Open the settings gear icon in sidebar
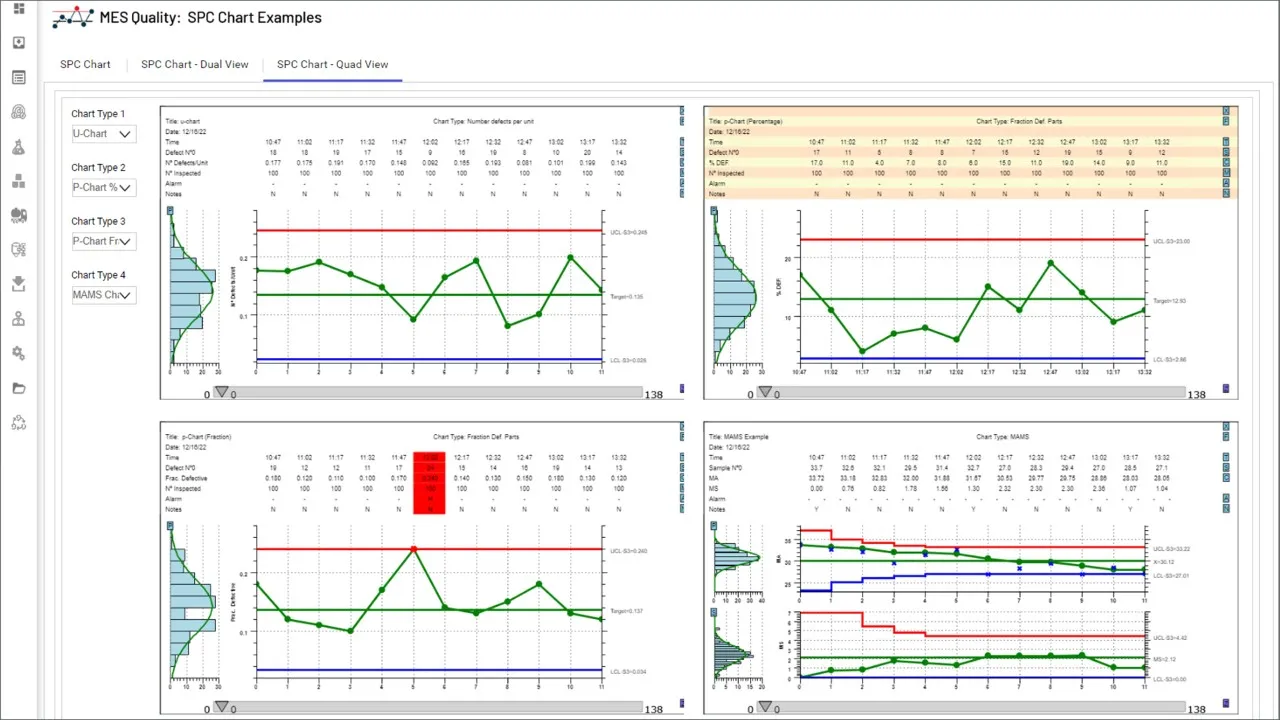The width and height of the screenshot is (1280, 720). click(x=19, y=352)
